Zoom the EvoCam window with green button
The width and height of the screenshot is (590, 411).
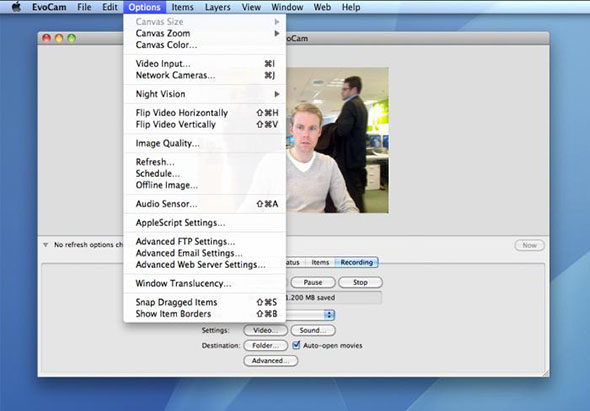pos(71,38)
